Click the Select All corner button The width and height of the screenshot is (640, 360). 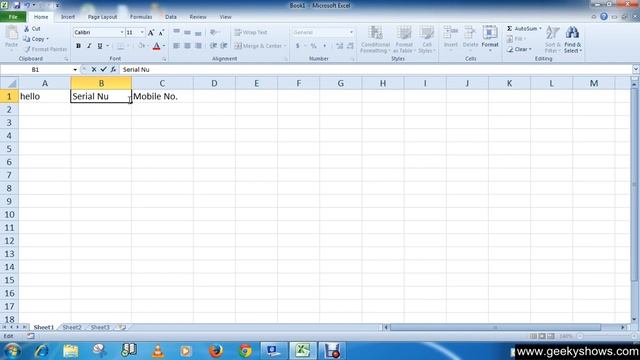pyautogui.click(x=9, y=83)
